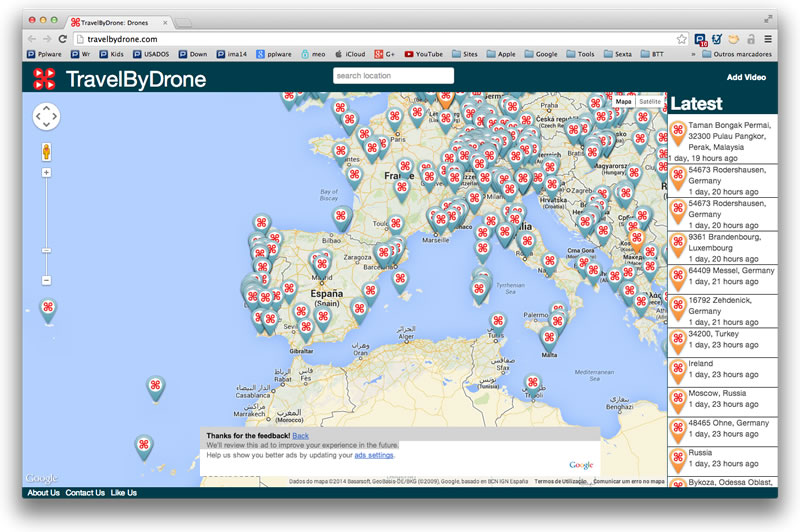Screen dimensions: 800x532
Task: Open the ads settings link
Action: pos(374,455)
